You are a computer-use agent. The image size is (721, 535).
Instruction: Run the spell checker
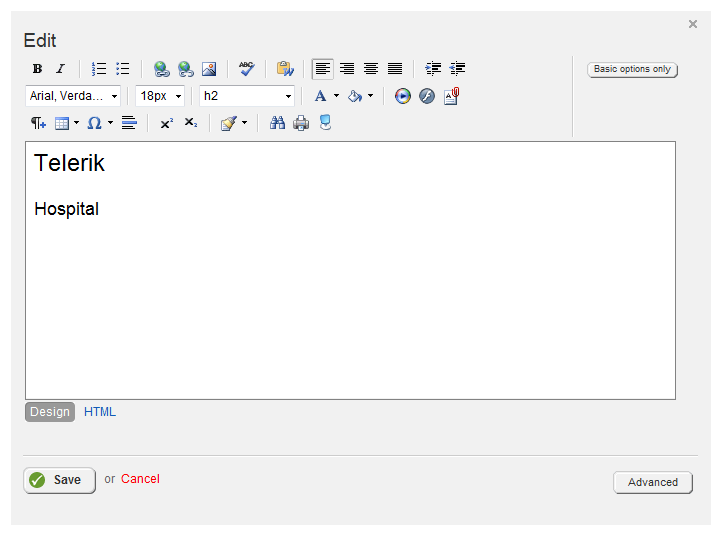[x=246, y=69]
